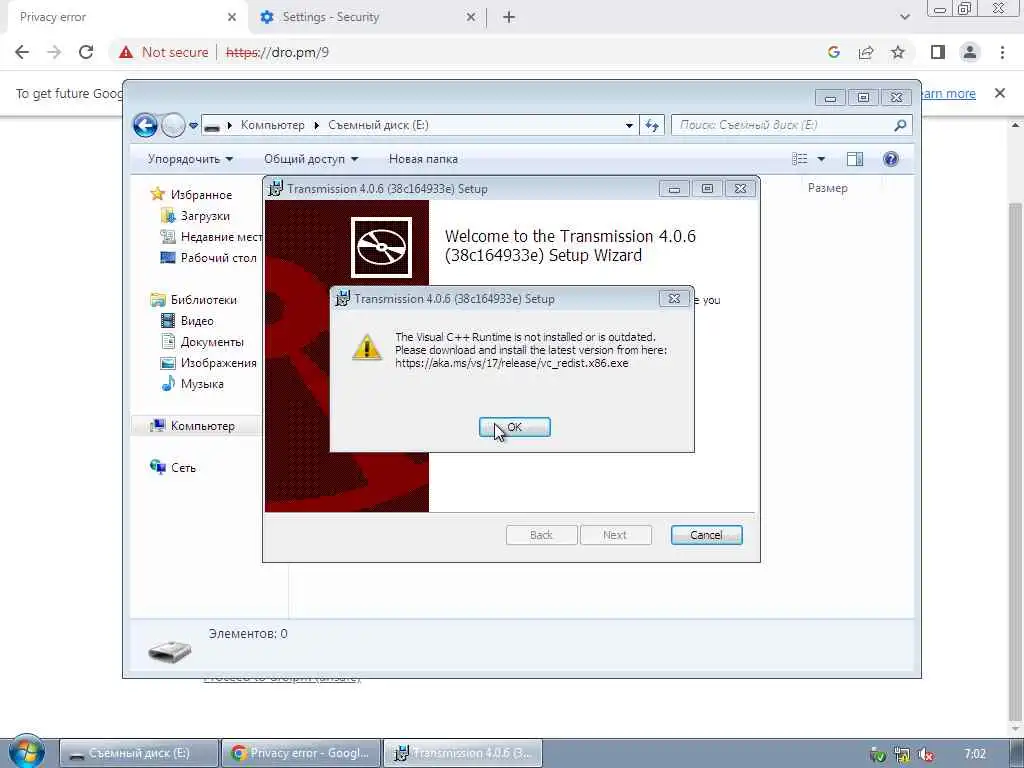This screenshot has width=1024, height=768.
Task: Open a new Chrome tab
Action: click(509, 17)
